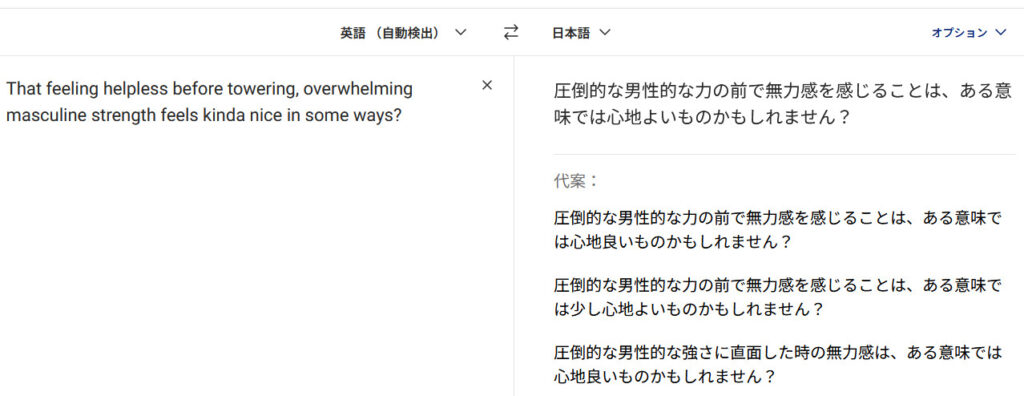The width and height of the screenshot is (1024, 396).
Task: Choose first alternative with 心地良いもの
Action: point(777,229)
